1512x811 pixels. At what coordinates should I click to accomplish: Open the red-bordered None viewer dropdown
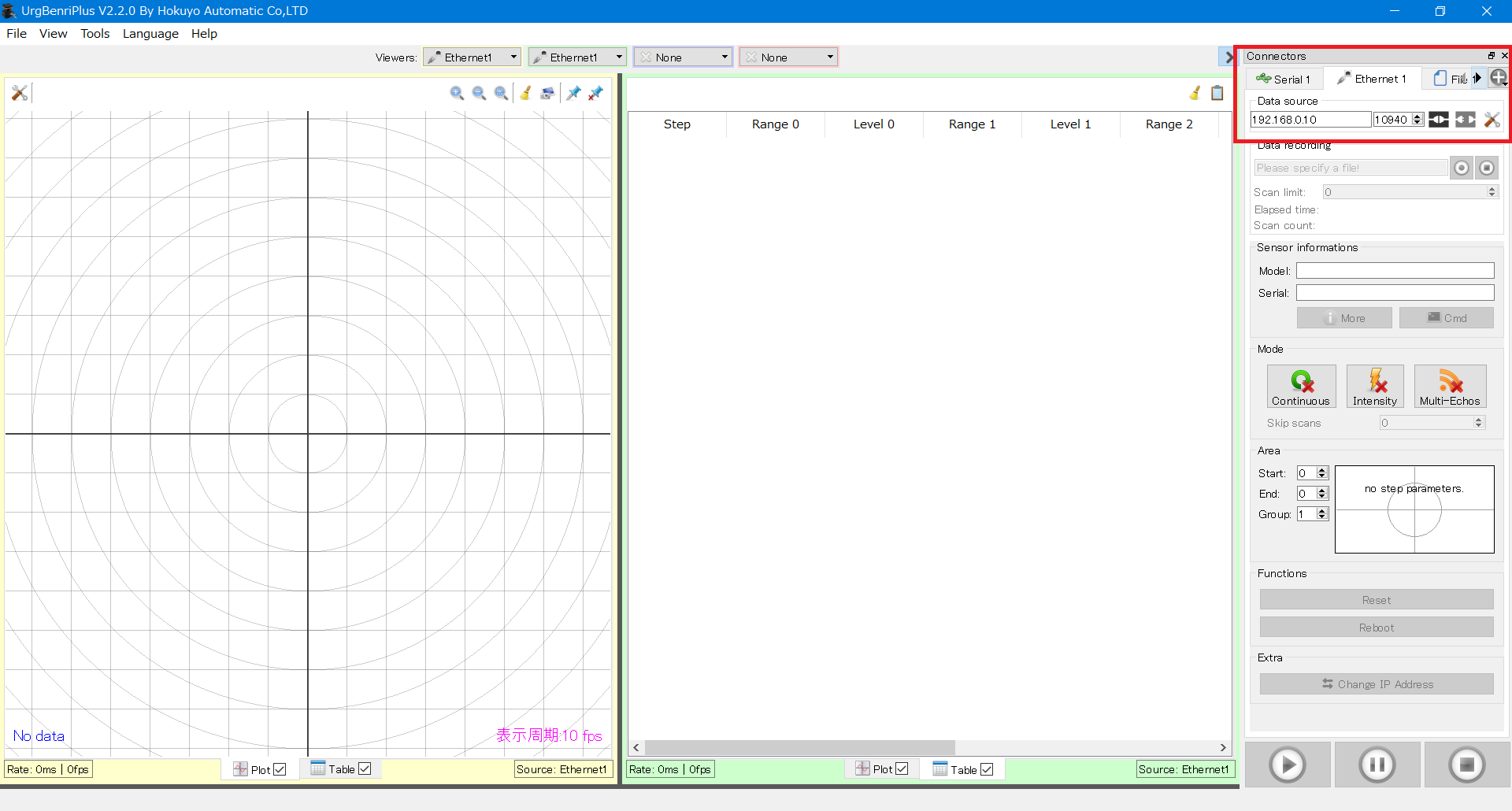[788, 57]
